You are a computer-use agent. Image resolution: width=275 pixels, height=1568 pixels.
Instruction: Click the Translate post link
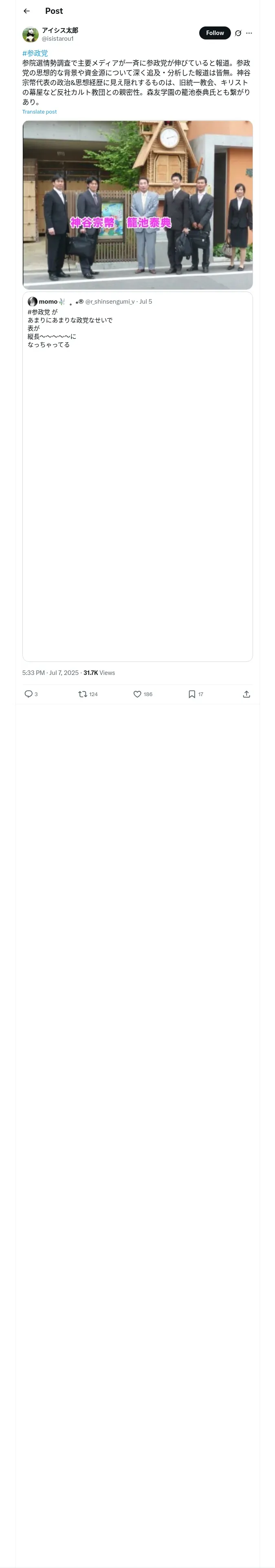pos(39,112)
